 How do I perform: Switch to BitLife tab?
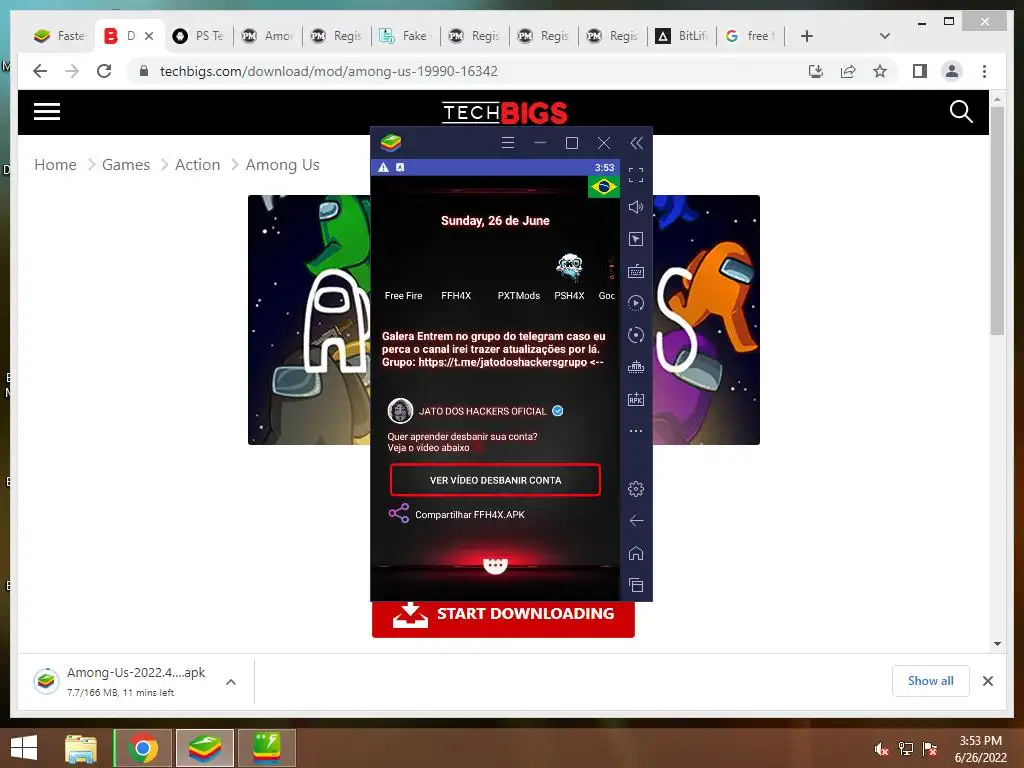click(x=682, y=36)
